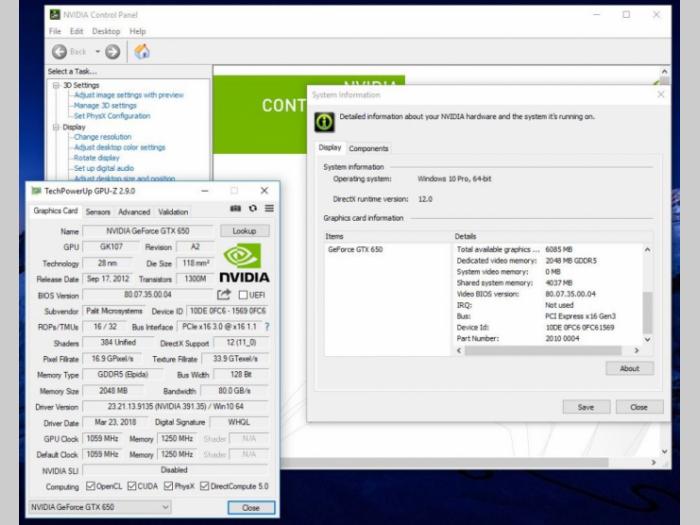Switch to the Components tab in System Information
Screen dimensions: 700x525
[369, 149]
